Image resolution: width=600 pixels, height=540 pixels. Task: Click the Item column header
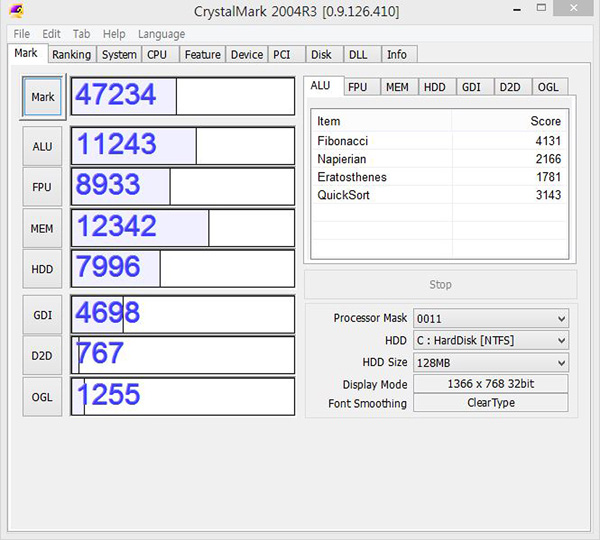pyautogui.click(x=382, y=121)
